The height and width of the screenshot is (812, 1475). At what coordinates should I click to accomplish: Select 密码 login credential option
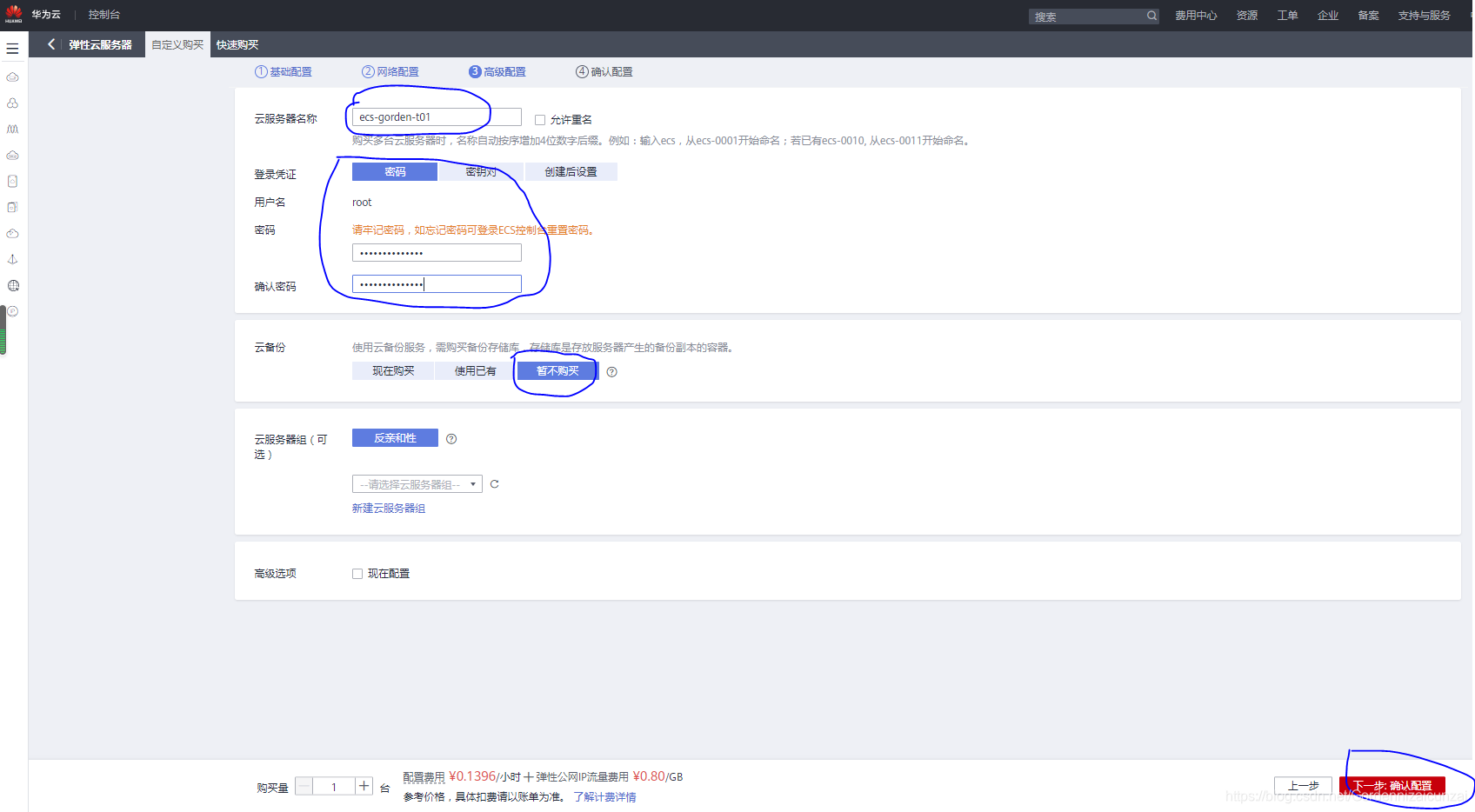coord(395,172)
